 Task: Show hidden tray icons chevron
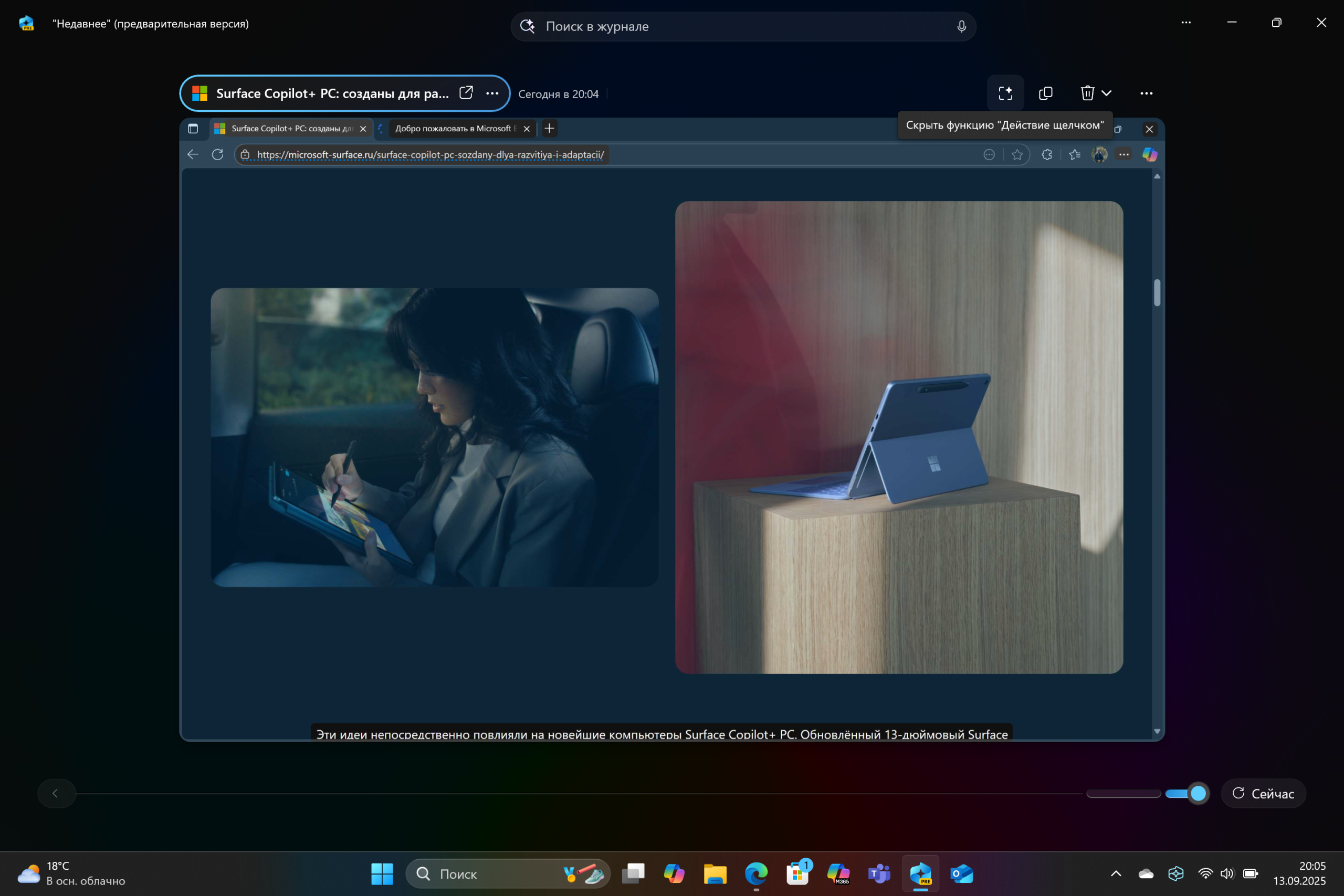[1116, 874]
